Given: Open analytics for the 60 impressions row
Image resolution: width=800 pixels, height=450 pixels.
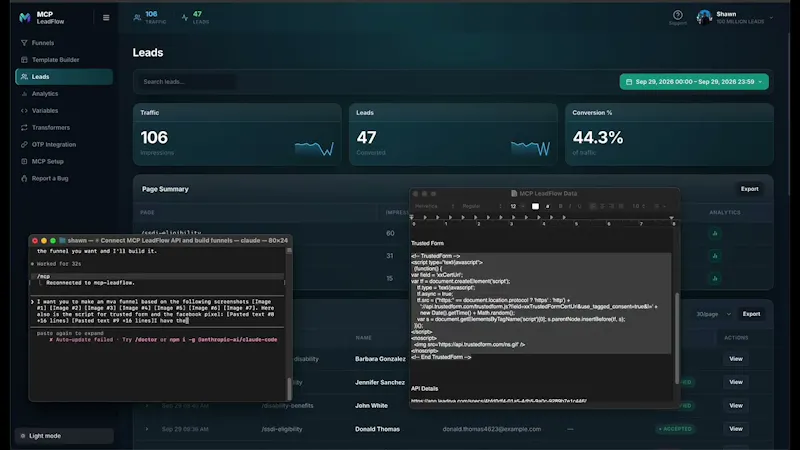Looking at the screenshot, I should pos(715,233).
